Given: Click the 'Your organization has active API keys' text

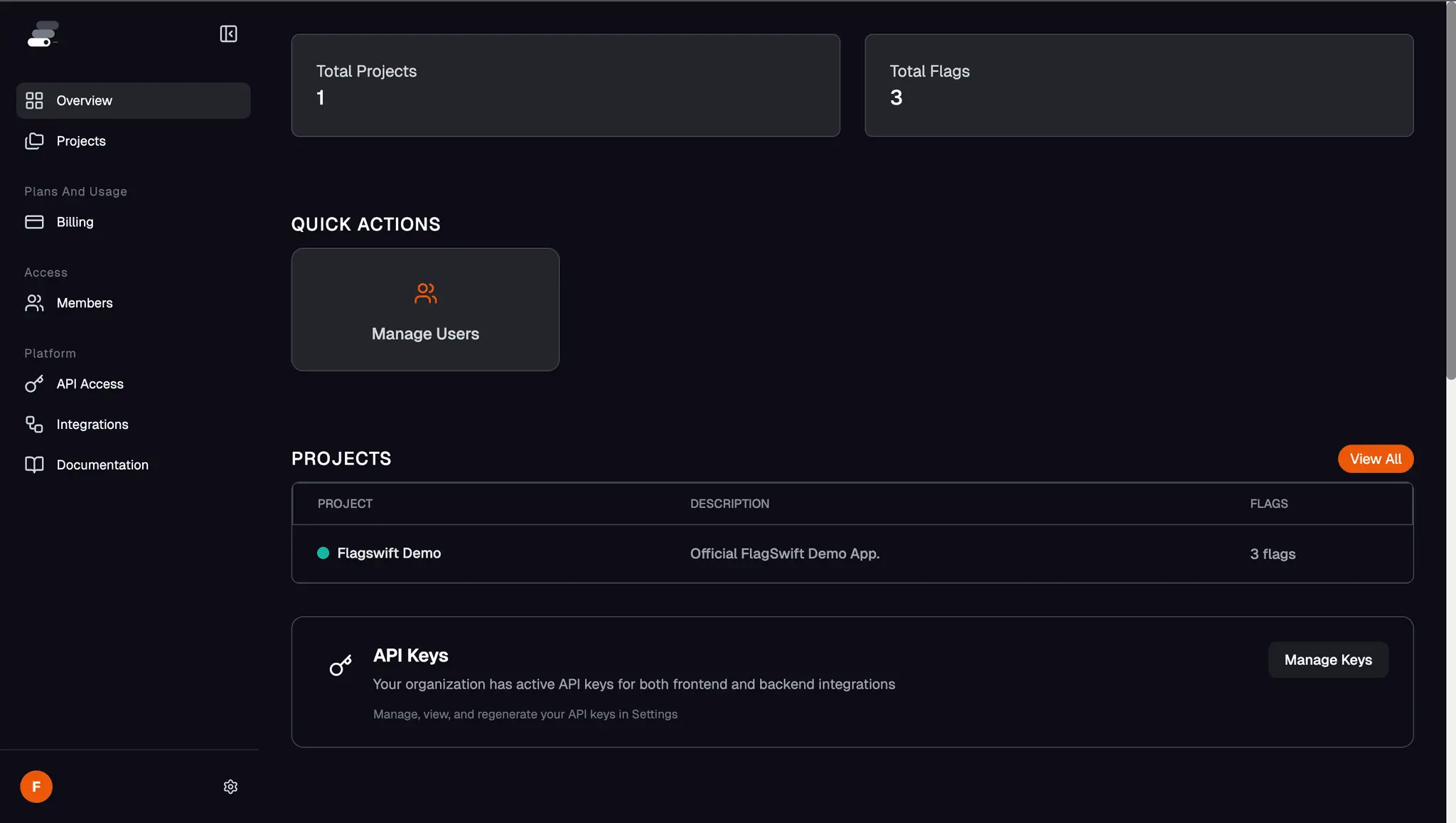Looking at the screenshot, I should [x=634, y=684].
